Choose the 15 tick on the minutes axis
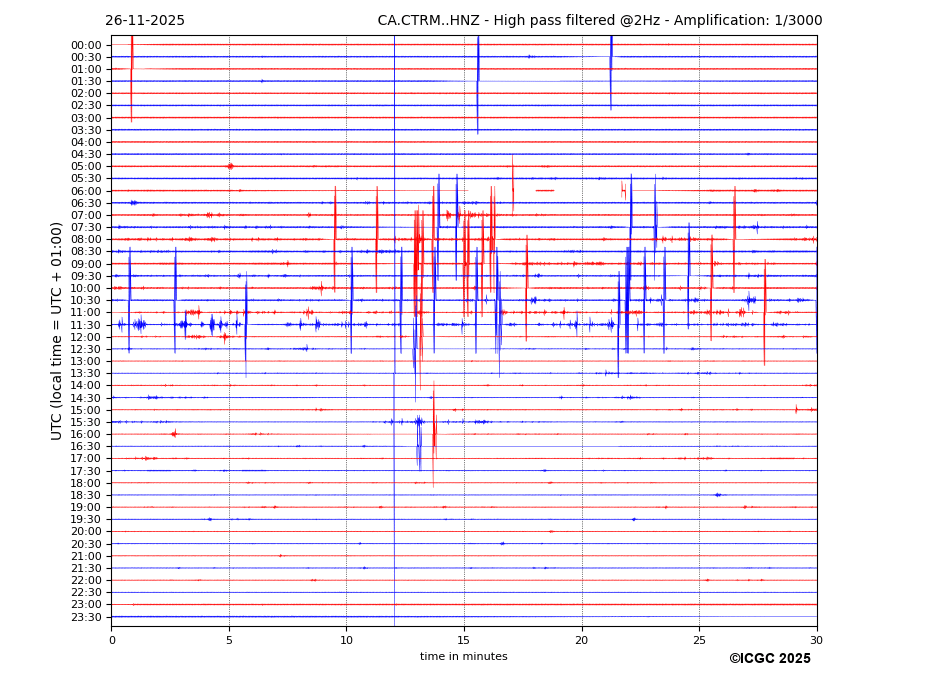This screenshot has height=696, width=927. coord(464,640)
